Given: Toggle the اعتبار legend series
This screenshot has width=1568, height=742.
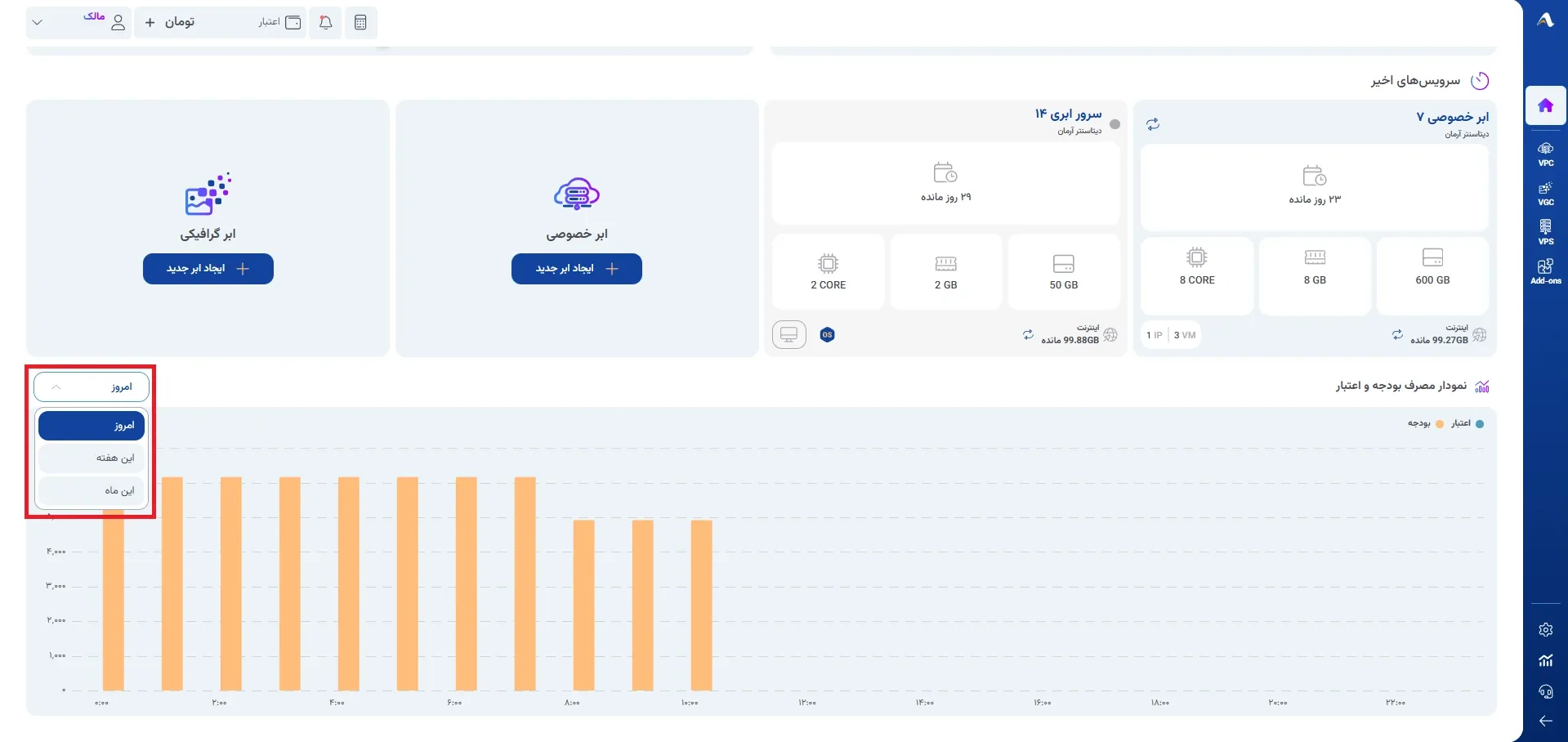Looking at the screenshot, I should point(1468,423).
